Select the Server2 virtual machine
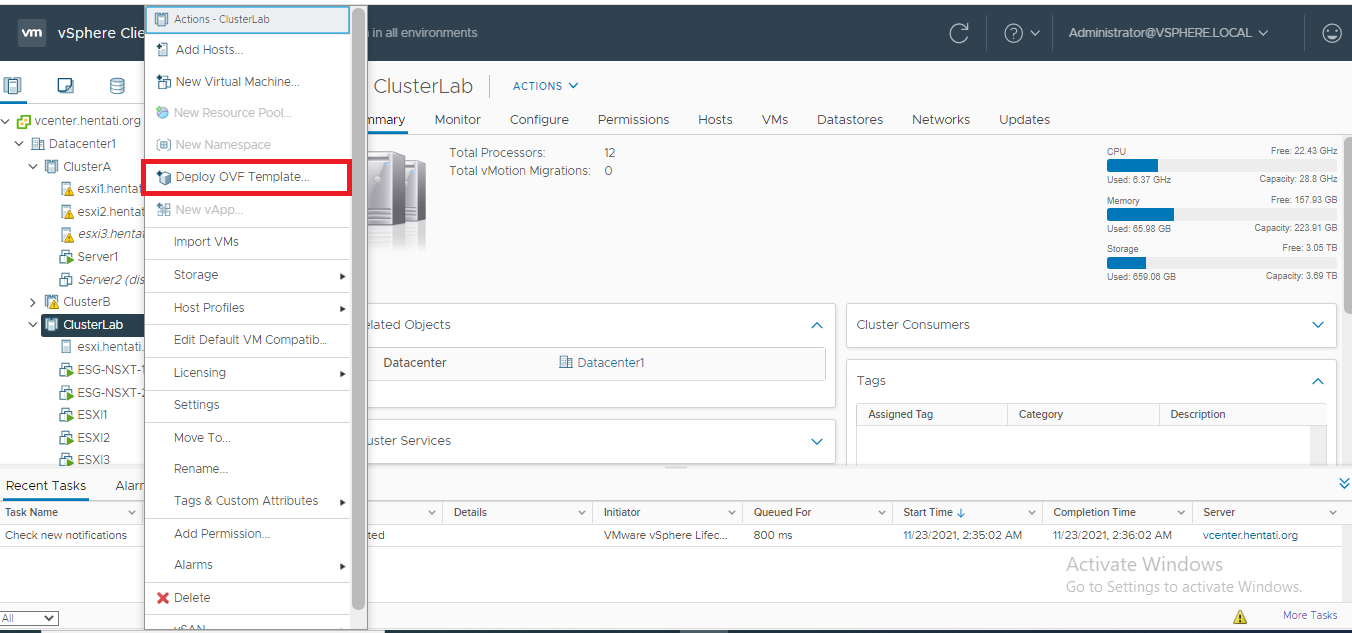This screenshot has height=633, width=1352. [111, 280]
